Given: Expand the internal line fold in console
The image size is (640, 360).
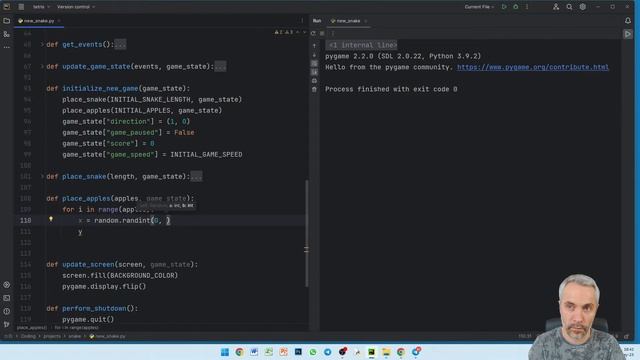Looking at the screenshot, I should pos(362,45).
